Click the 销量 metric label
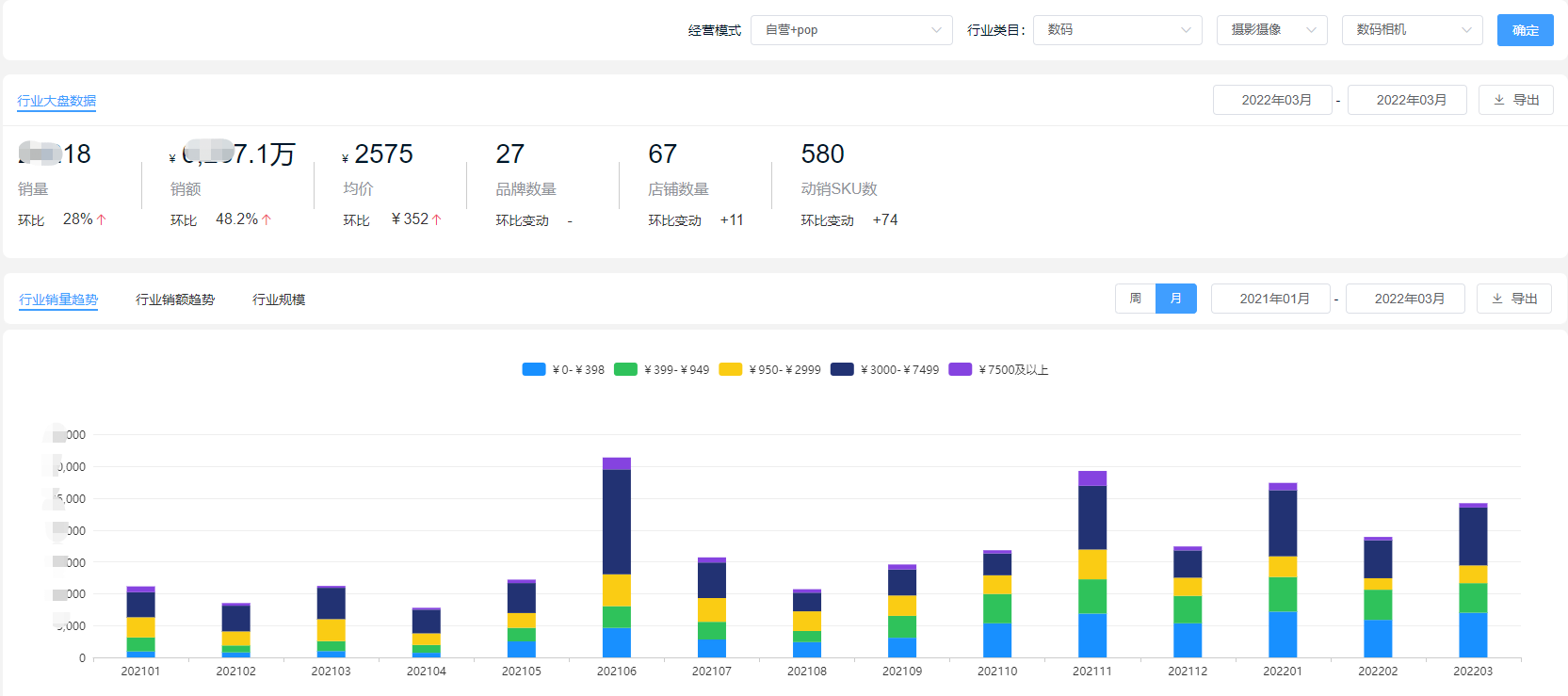This screenshot has height=696, width=1568. [x=33, y=189]
